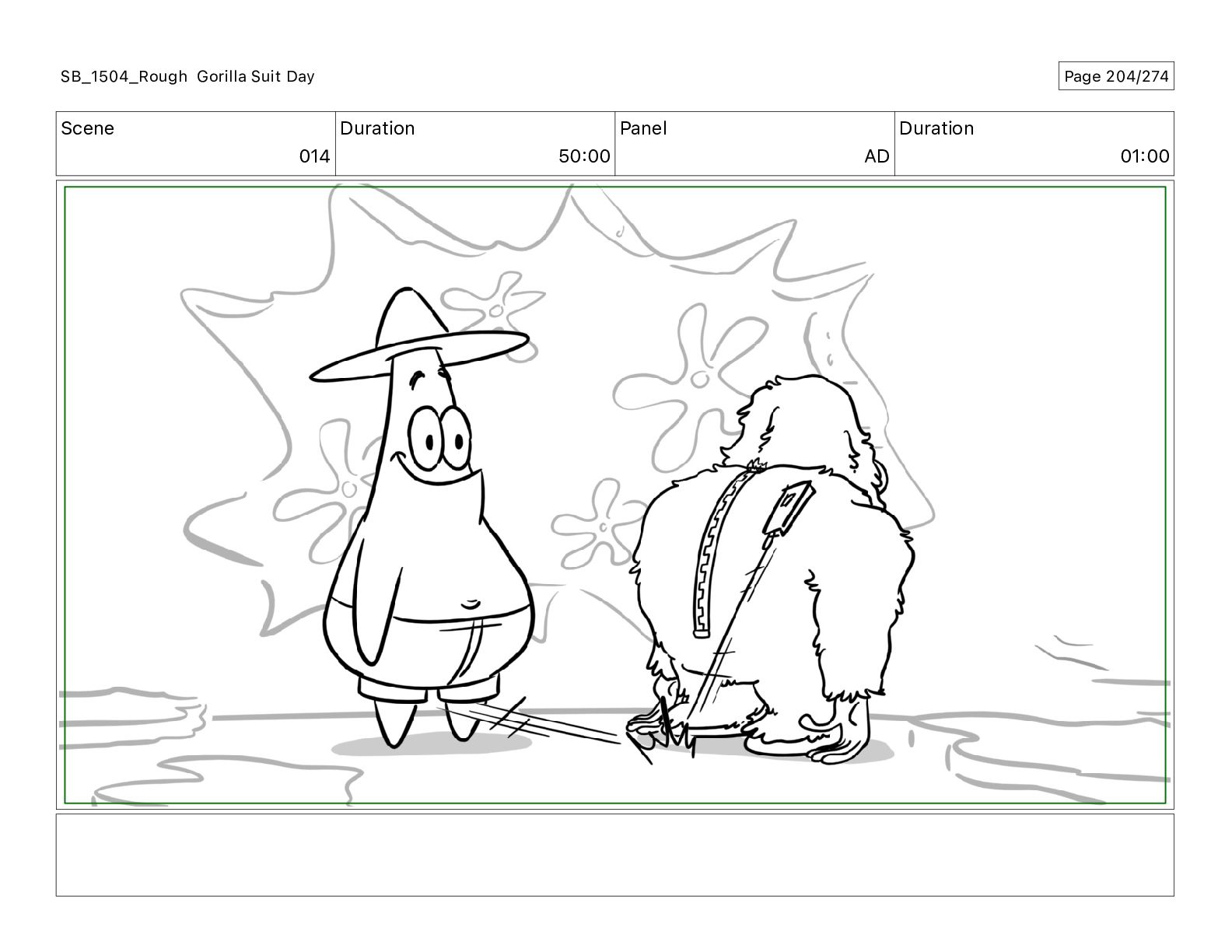Viewport: 1232px width, 952px height.
Task: Click the Duration label beside the Scene cell
Action: (x=377, y=128)
